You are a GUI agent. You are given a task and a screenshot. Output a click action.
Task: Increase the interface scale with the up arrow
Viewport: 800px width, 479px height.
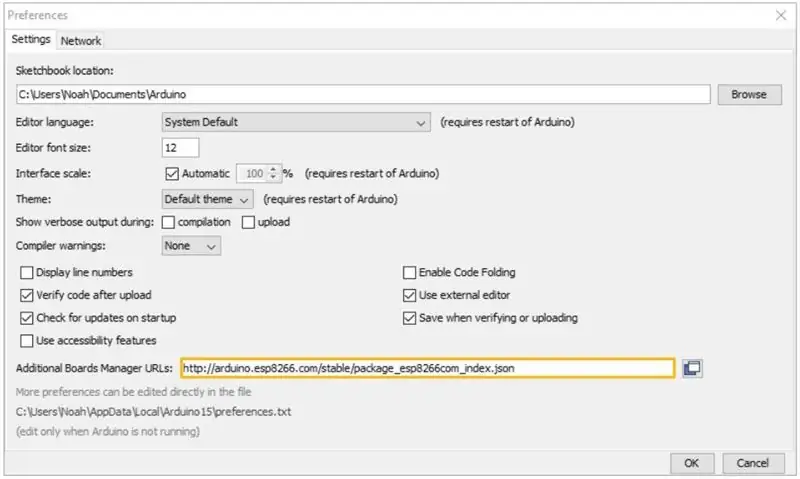[x=273, y=169]
